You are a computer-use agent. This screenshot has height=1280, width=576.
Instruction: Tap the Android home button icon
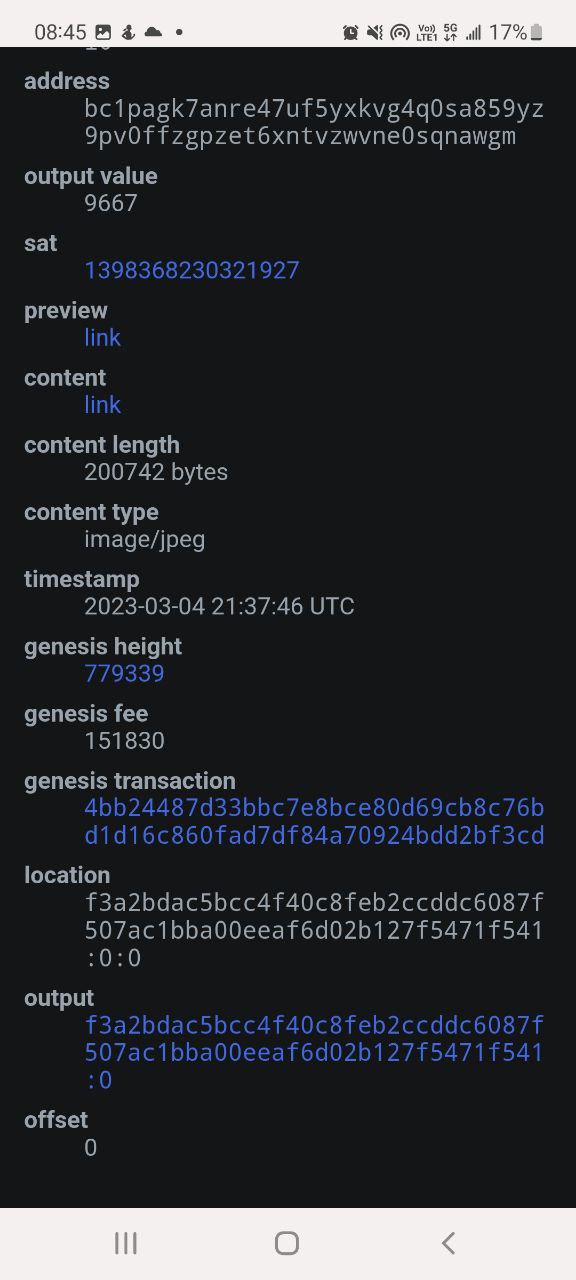pyautogui.click(x=287, y=1243)
